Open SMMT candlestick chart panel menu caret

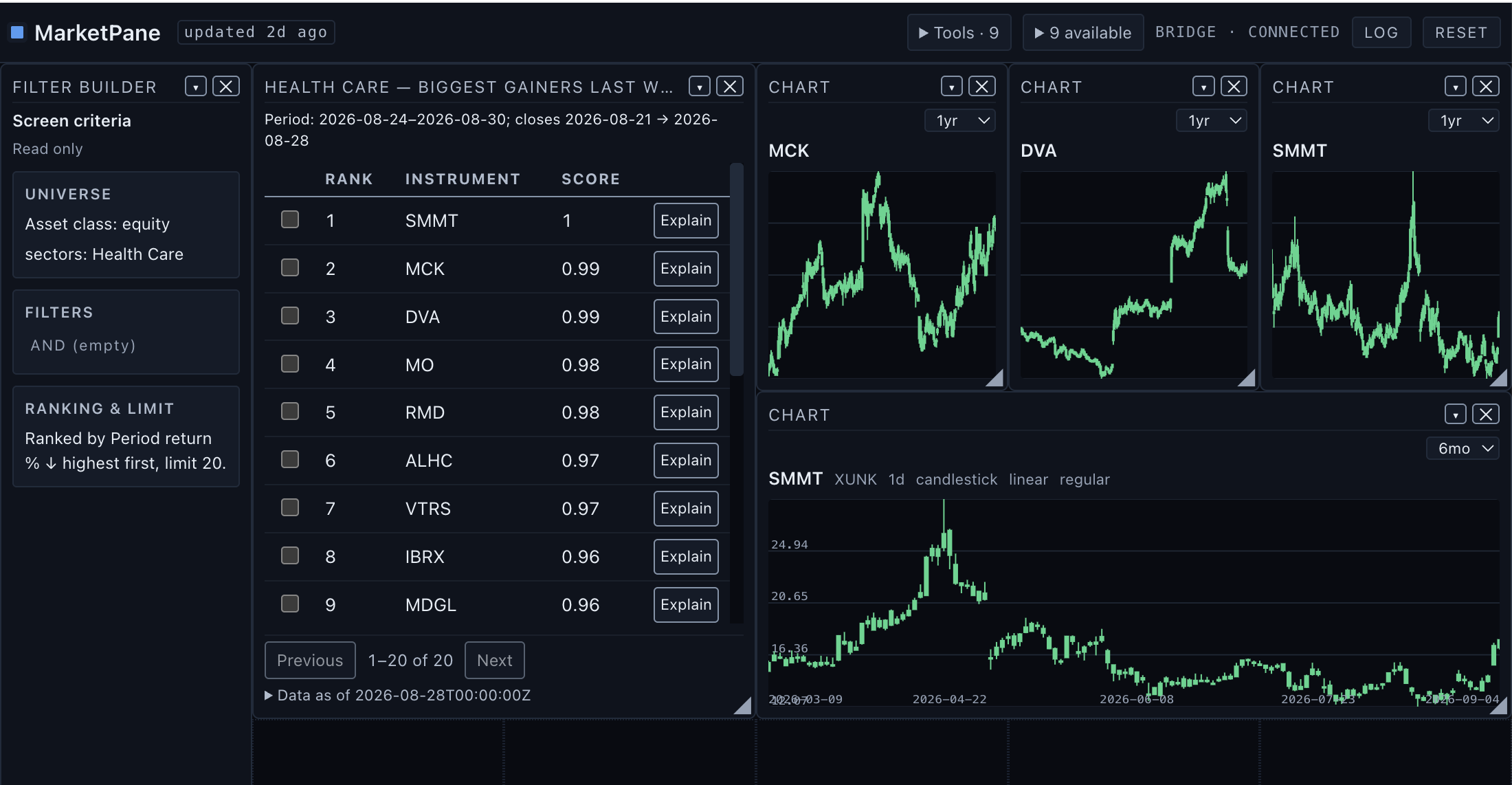pyautogui.click(x=1456, y=414)
